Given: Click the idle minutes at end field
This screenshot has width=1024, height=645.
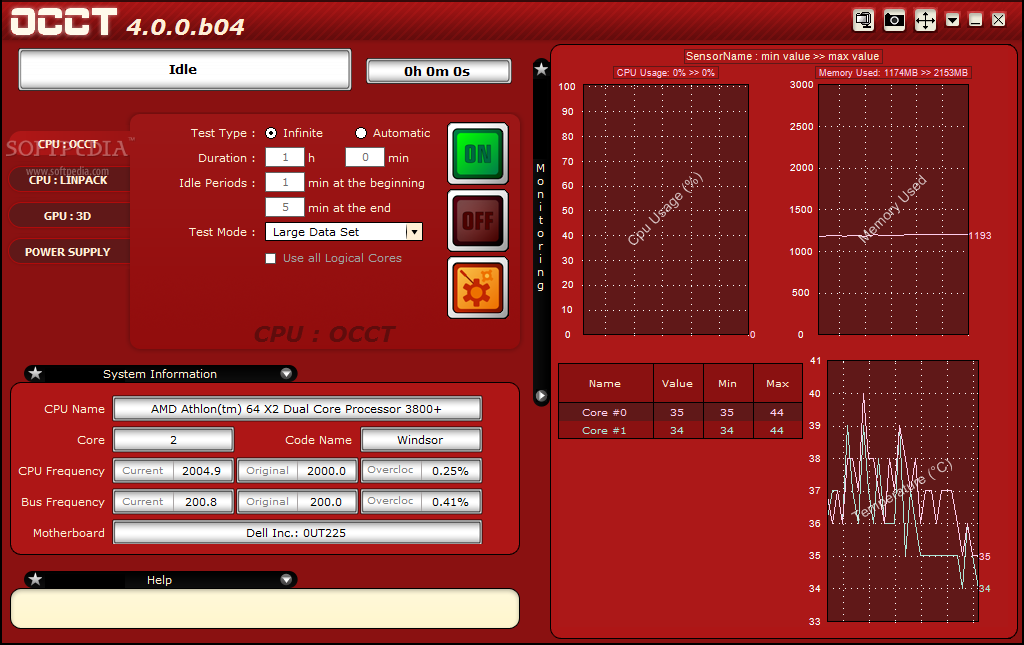Looking at the screenshot, I should 285,207.
